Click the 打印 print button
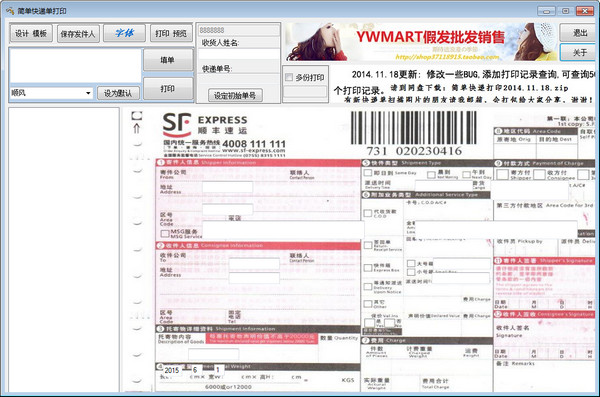The width and height of the screenshot is (600, 397). click(x=168, y=89)
